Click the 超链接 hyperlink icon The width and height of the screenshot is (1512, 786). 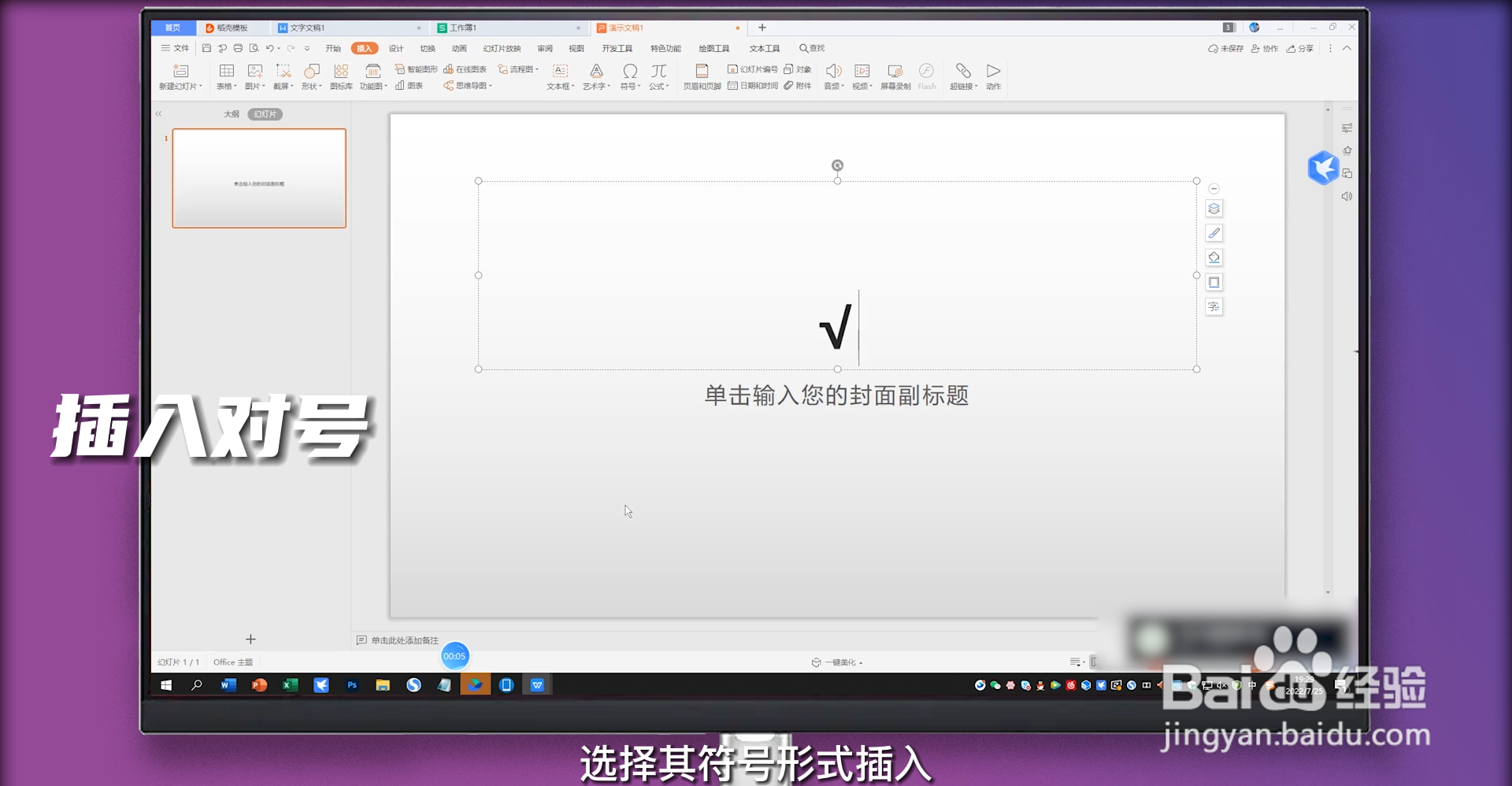point(962,76)
